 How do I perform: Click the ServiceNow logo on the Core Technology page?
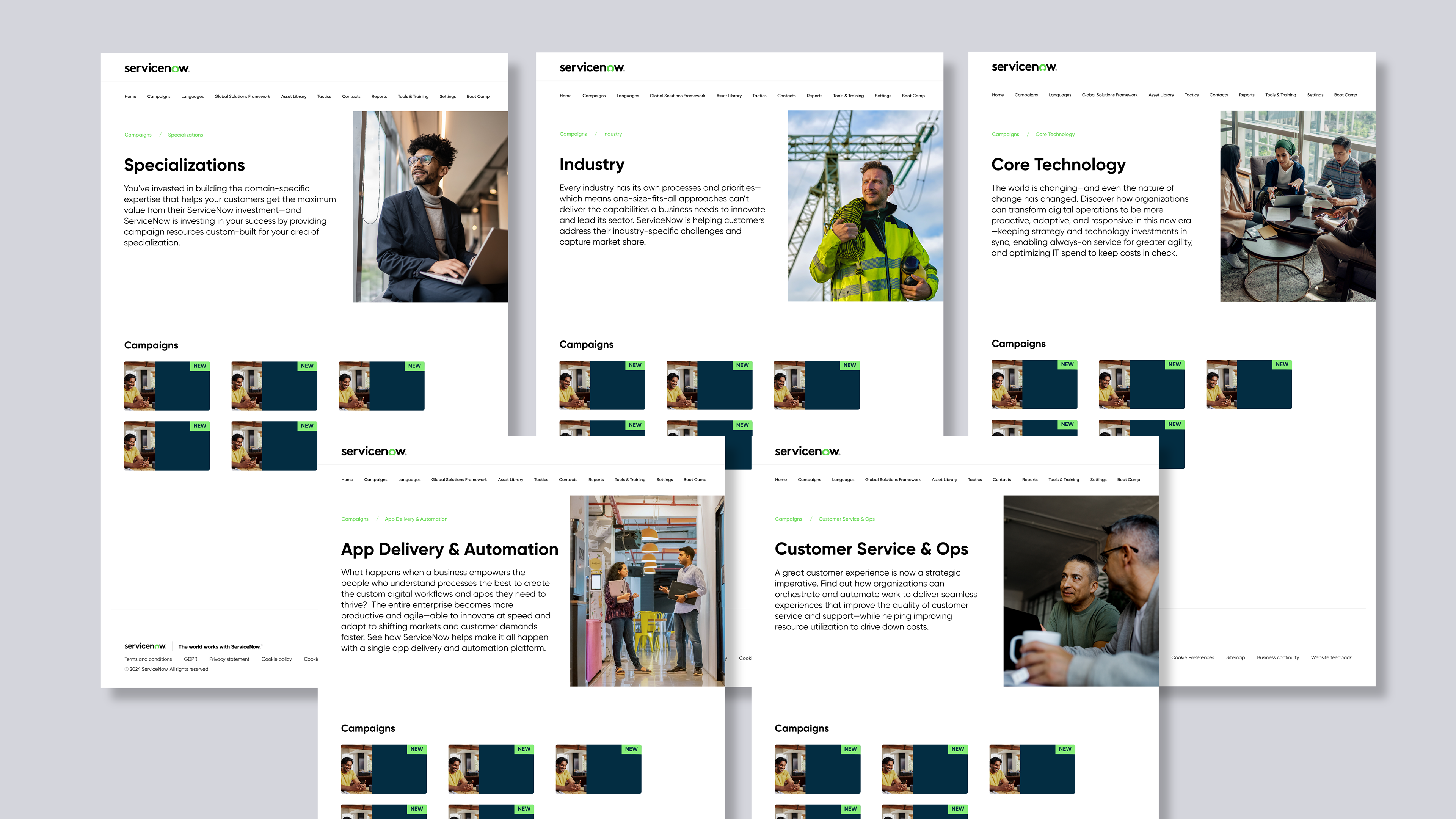coord(1024,67)
